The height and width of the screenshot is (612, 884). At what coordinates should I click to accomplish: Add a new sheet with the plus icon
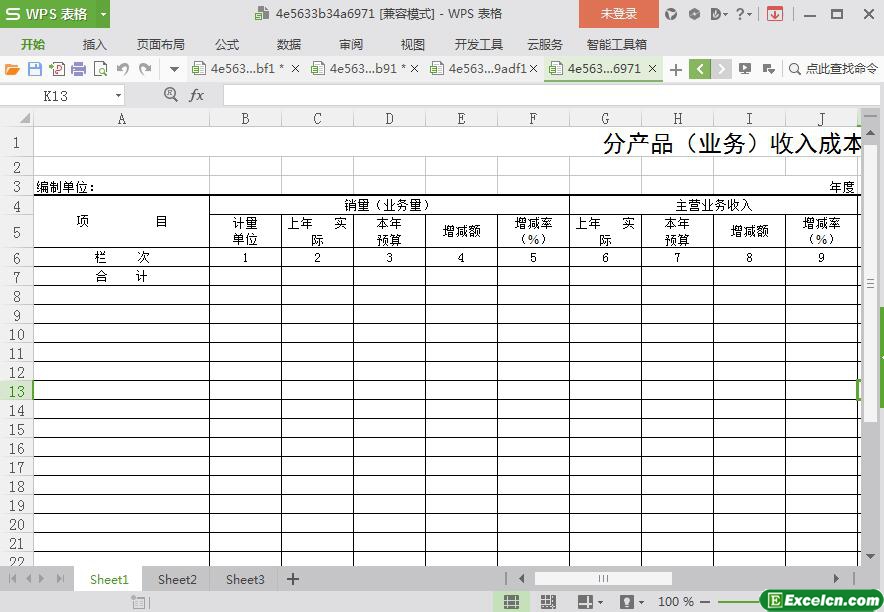point(293,579)
